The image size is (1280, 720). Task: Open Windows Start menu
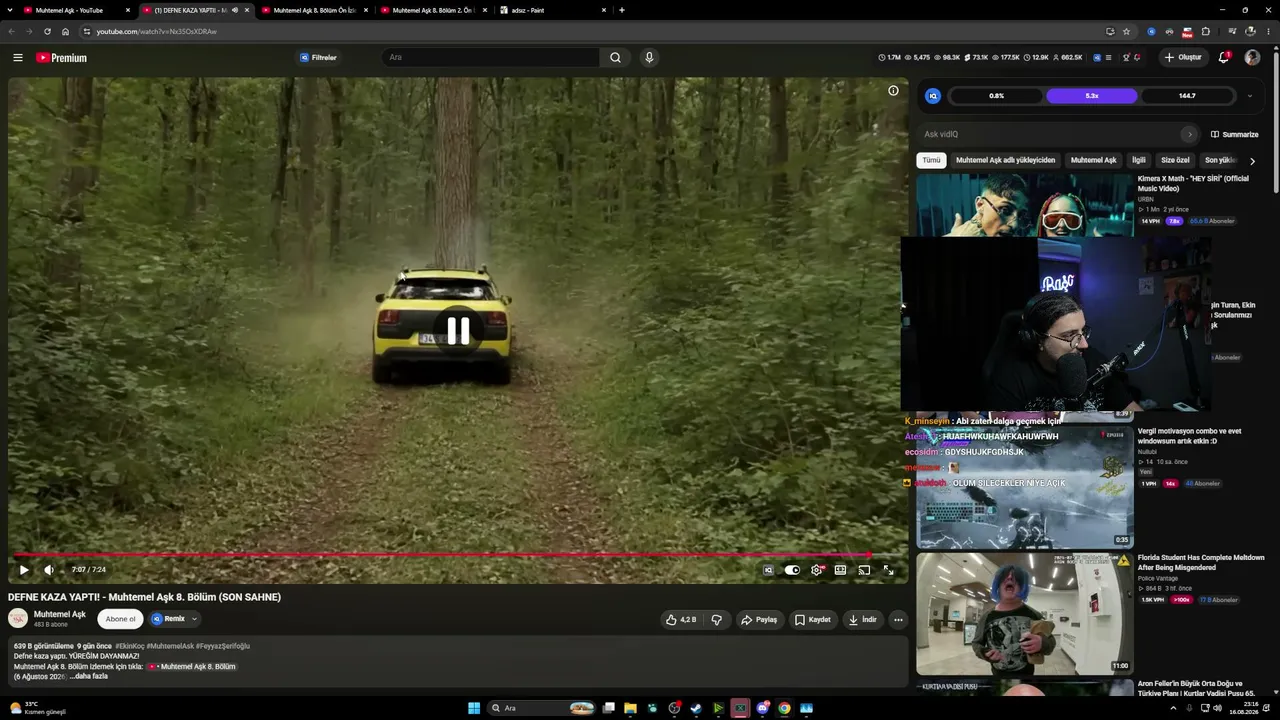[x=474, y=708]
